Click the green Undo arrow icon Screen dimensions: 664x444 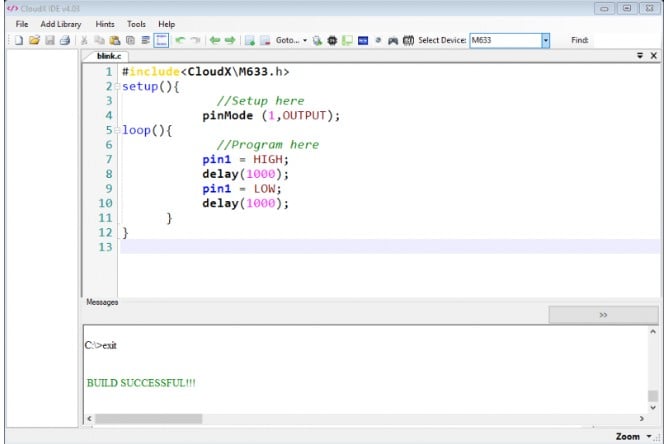[180, 41]
